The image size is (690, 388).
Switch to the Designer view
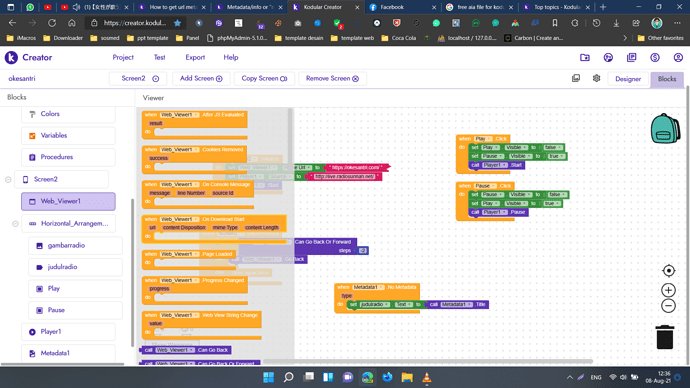(628, 79)
